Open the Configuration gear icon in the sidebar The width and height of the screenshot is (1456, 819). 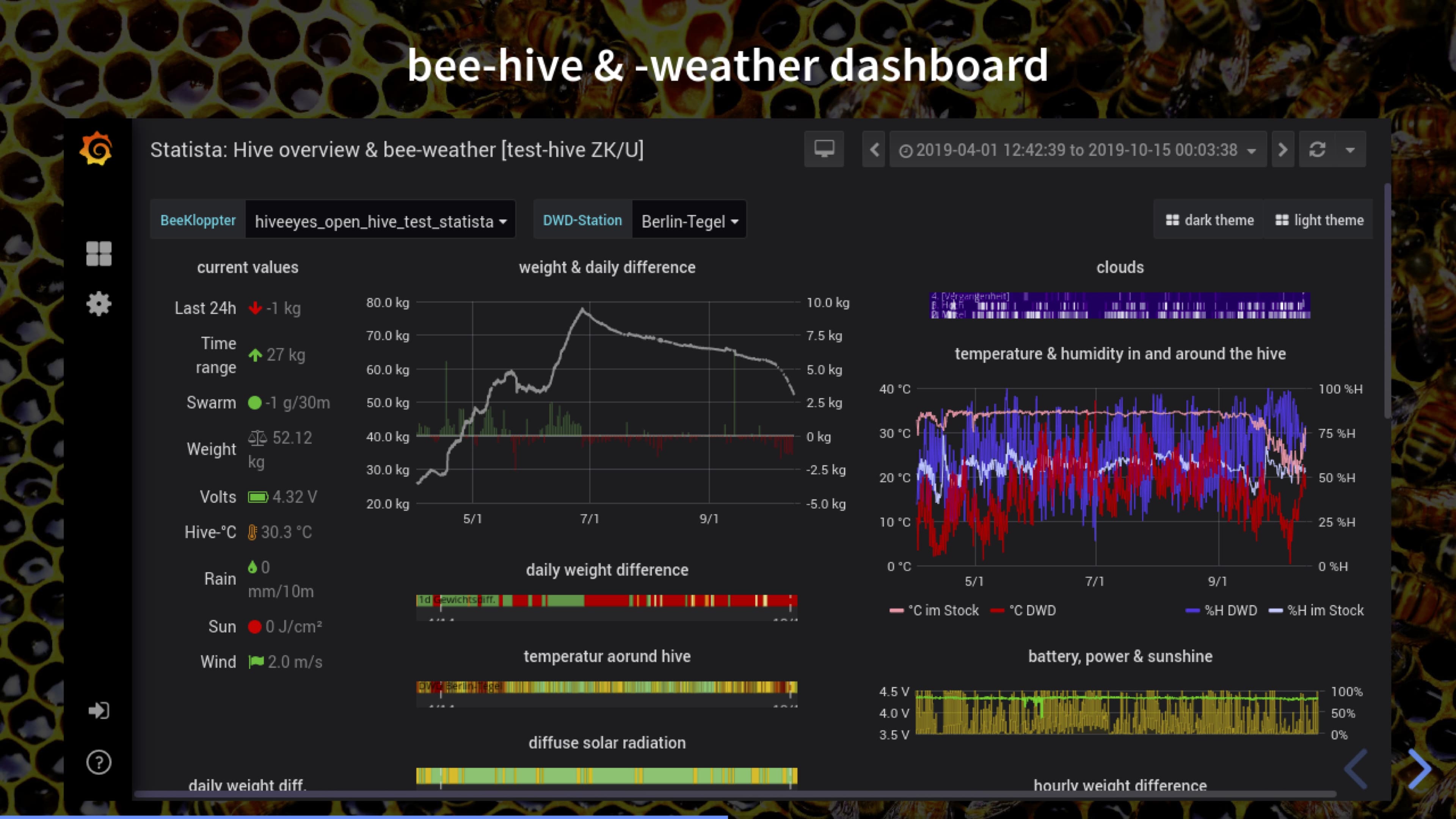coord(99,304)
